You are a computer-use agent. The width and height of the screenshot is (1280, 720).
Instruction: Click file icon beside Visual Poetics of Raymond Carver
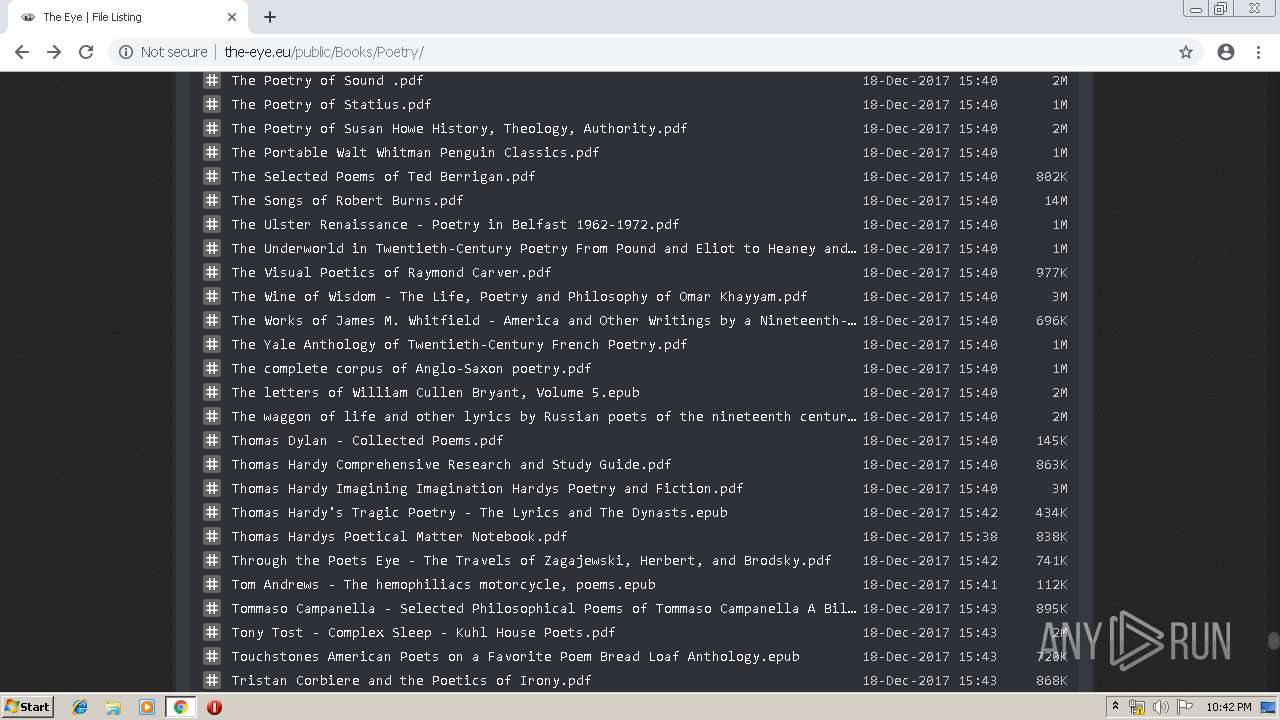tap(212, 272)
